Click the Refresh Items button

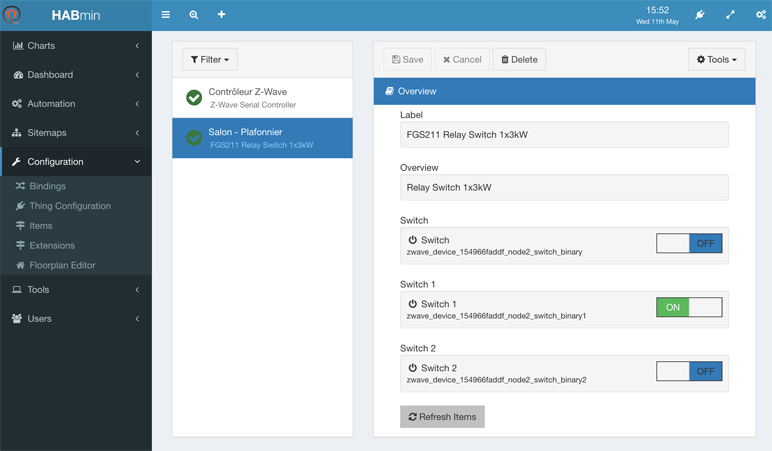442,417
